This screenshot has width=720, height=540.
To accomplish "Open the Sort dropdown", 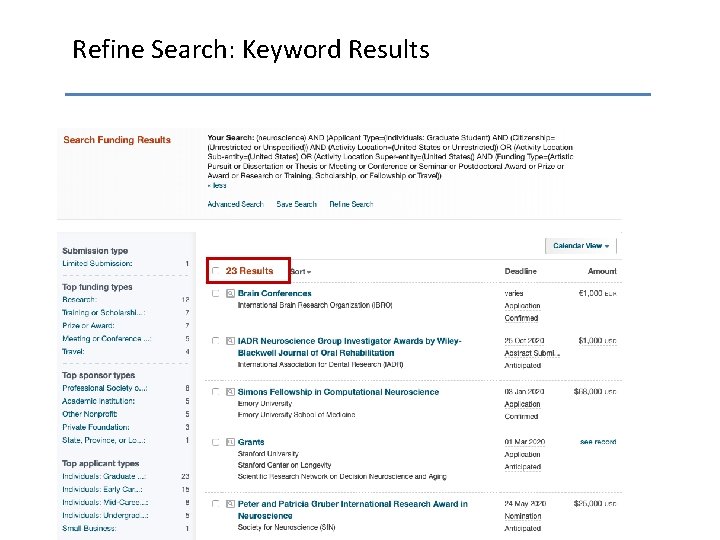I will (x=301, y=272).
